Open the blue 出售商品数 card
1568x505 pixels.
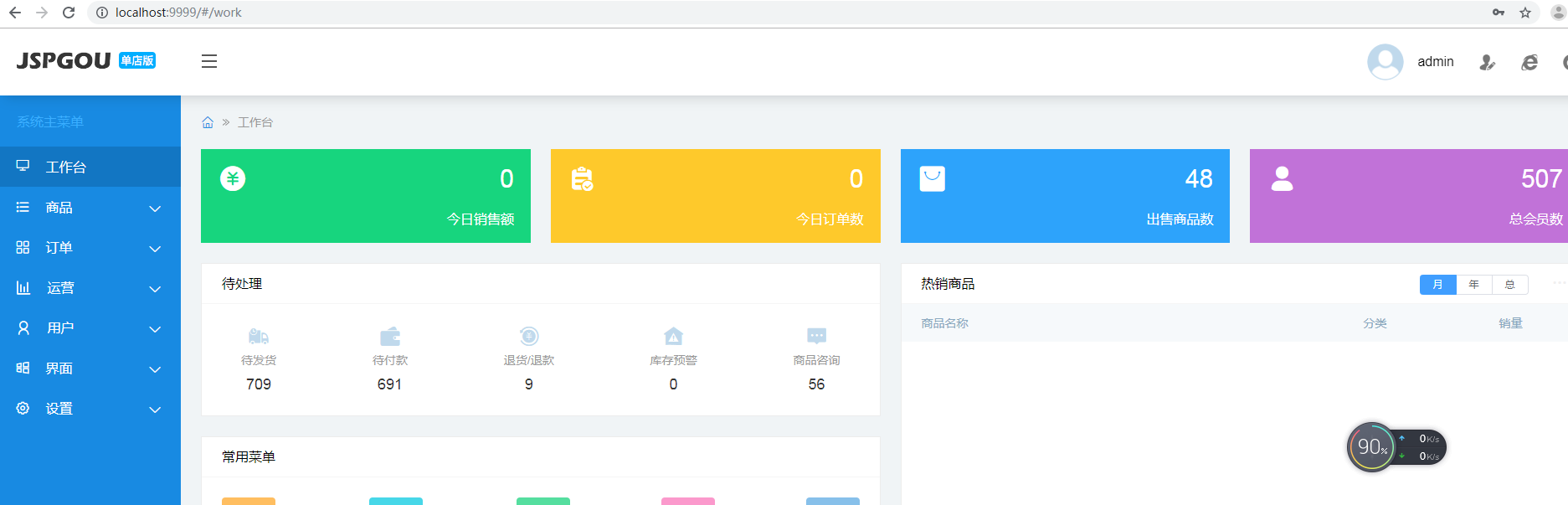click(1065, 196)
